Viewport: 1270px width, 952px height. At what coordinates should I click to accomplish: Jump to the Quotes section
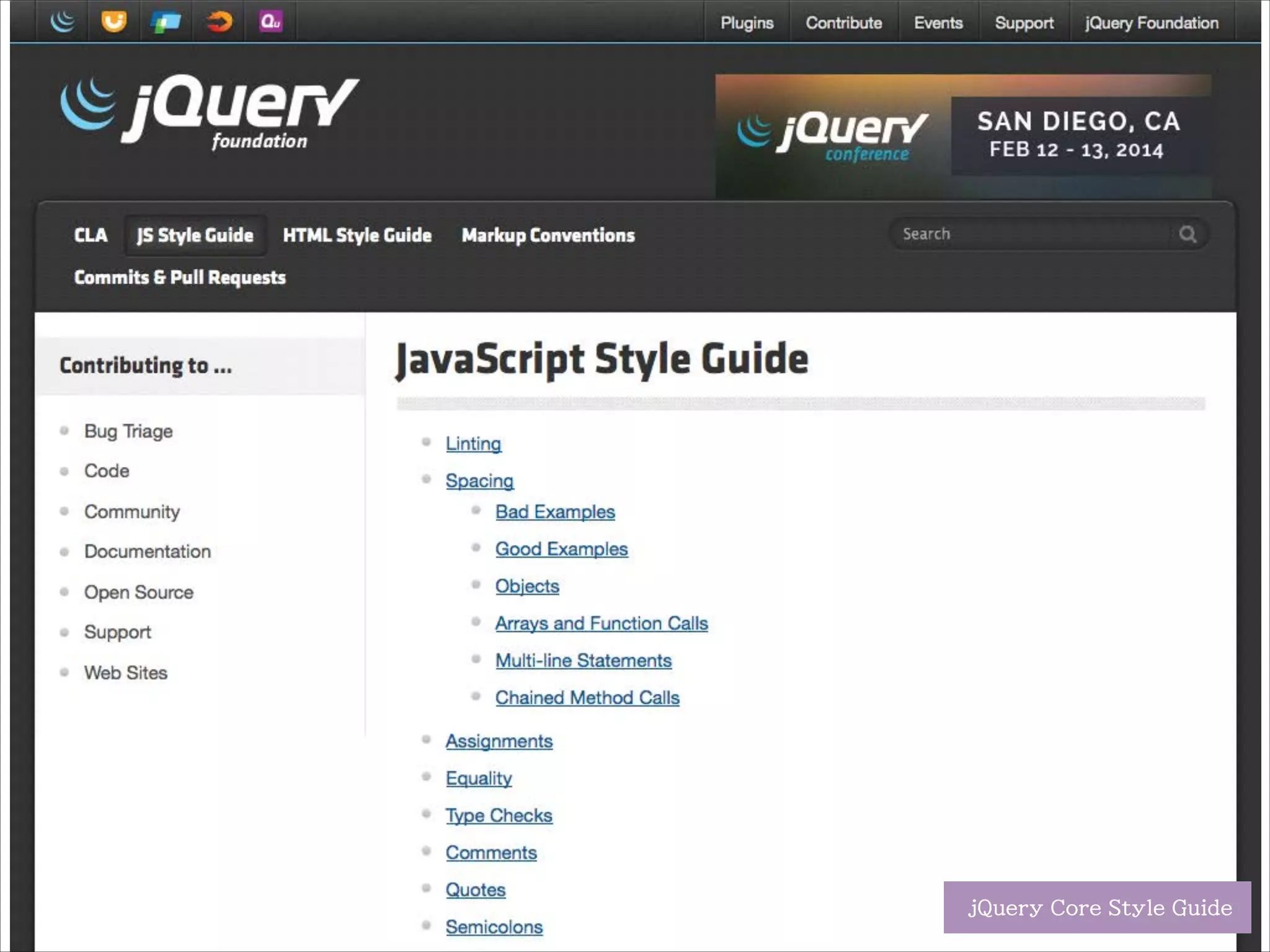(x=476, y=890)
